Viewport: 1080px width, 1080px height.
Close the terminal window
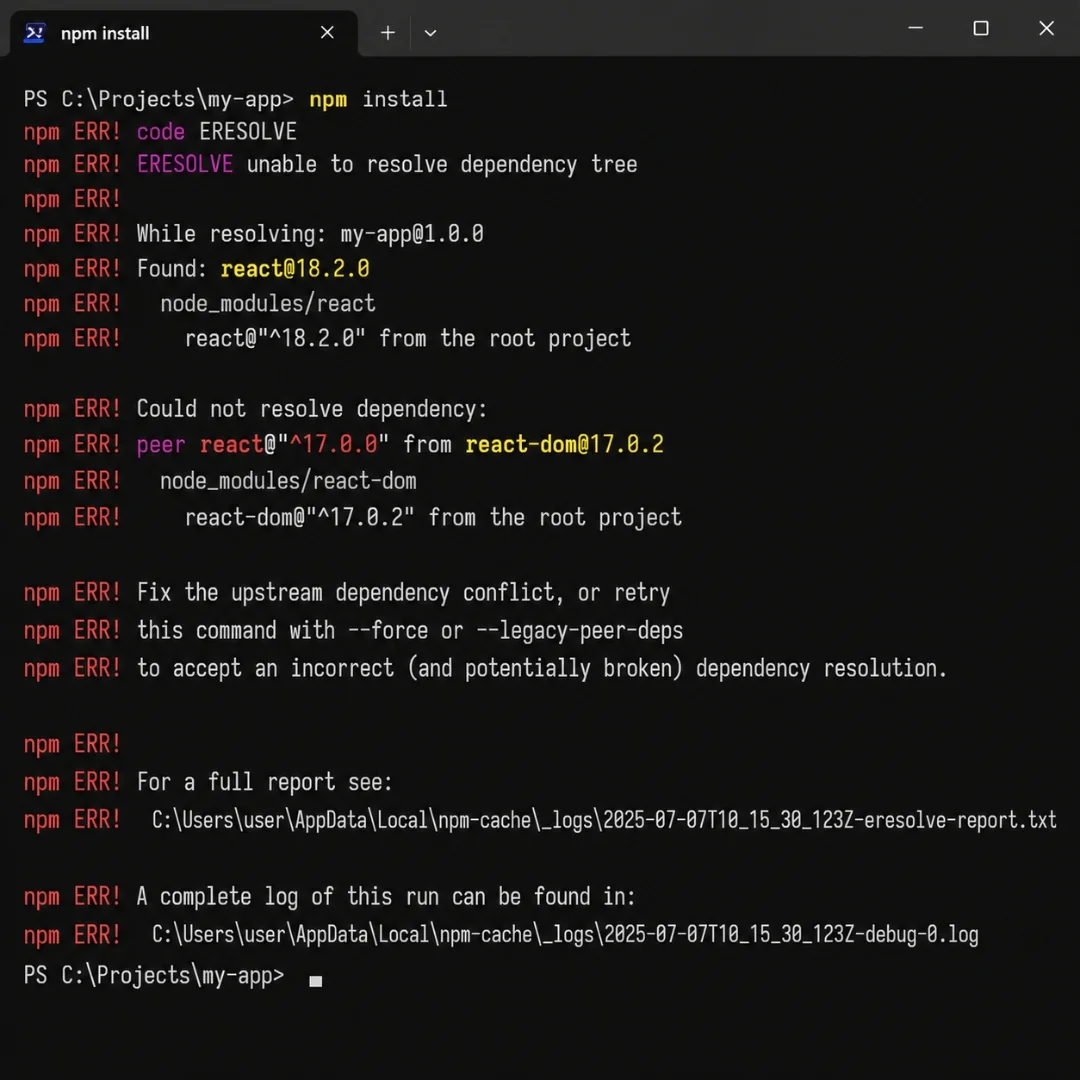point(1046,28)
